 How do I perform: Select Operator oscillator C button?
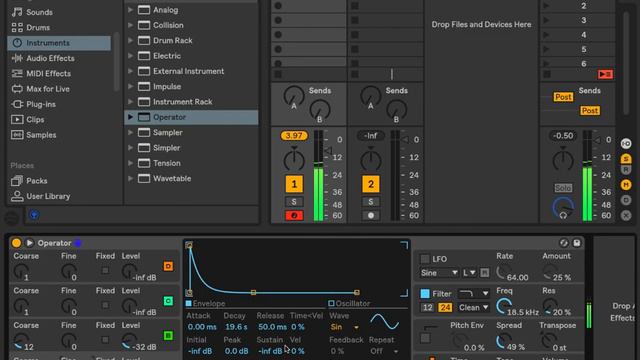pos(168,301)
